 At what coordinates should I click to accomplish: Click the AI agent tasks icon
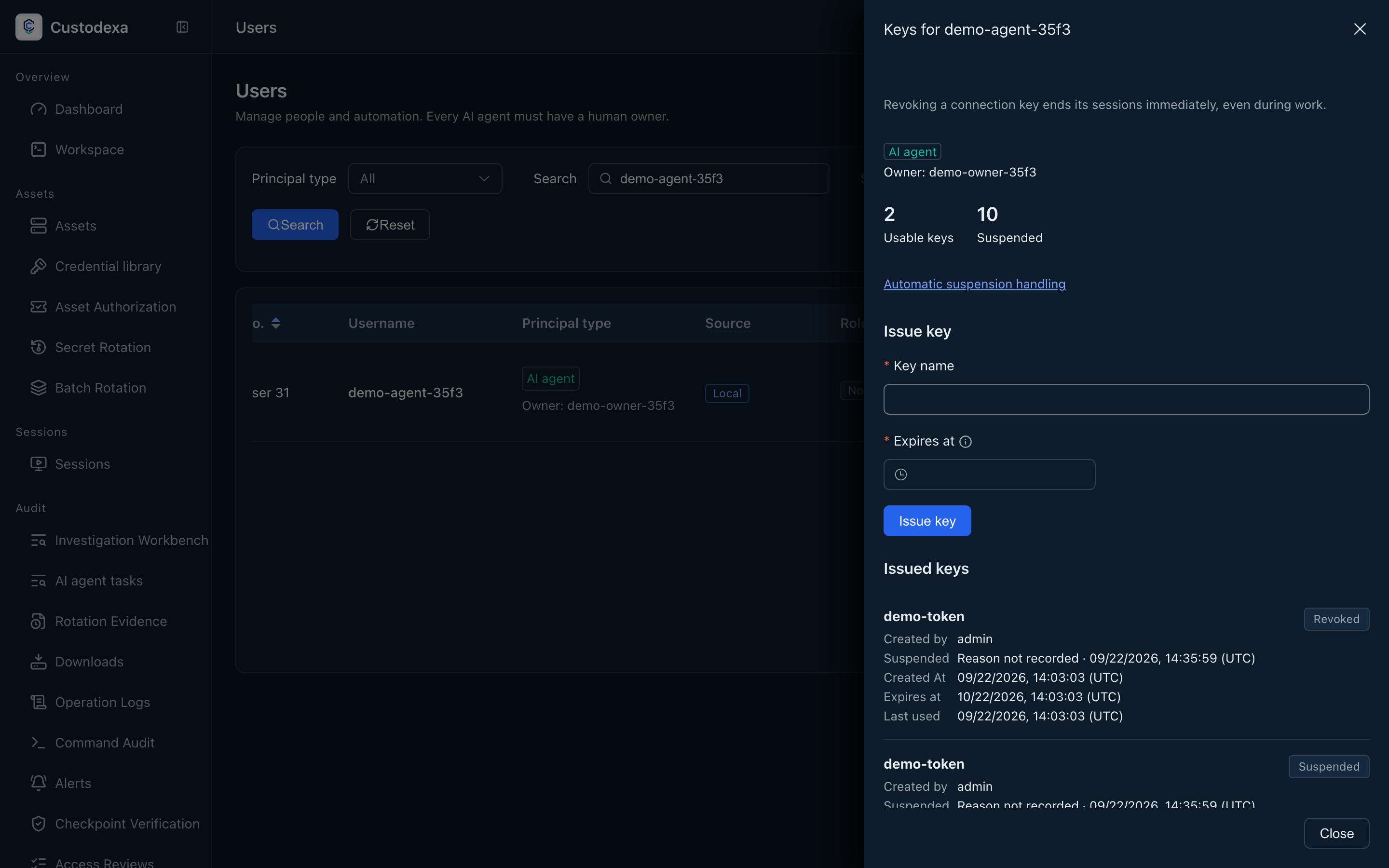click(39, 581)
